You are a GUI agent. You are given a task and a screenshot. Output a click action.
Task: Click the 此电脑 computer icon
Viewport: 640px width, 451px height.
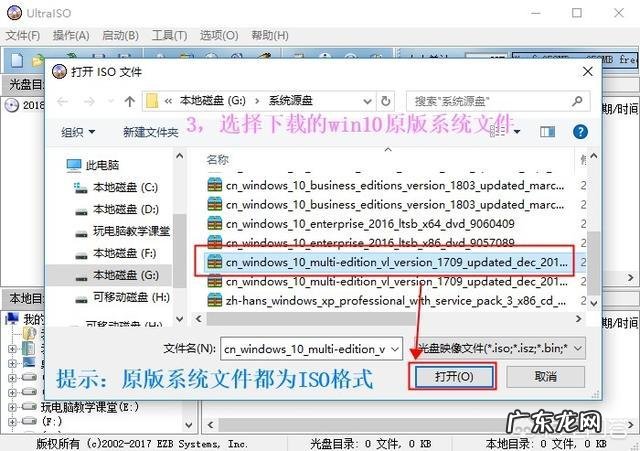74,165
